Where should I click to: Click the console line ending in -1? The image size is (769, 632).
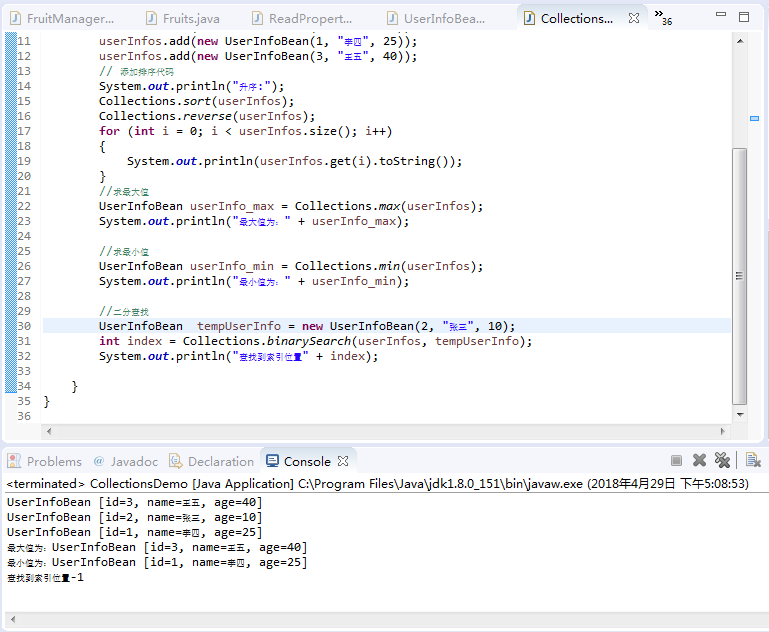click(x=46, y=578)
